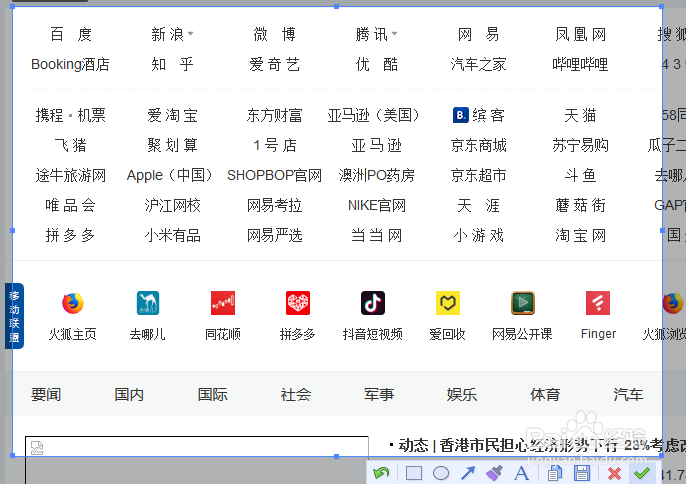The image size is (686, 484).
Task: Open the 百度 link
Action: pos(71,34)
